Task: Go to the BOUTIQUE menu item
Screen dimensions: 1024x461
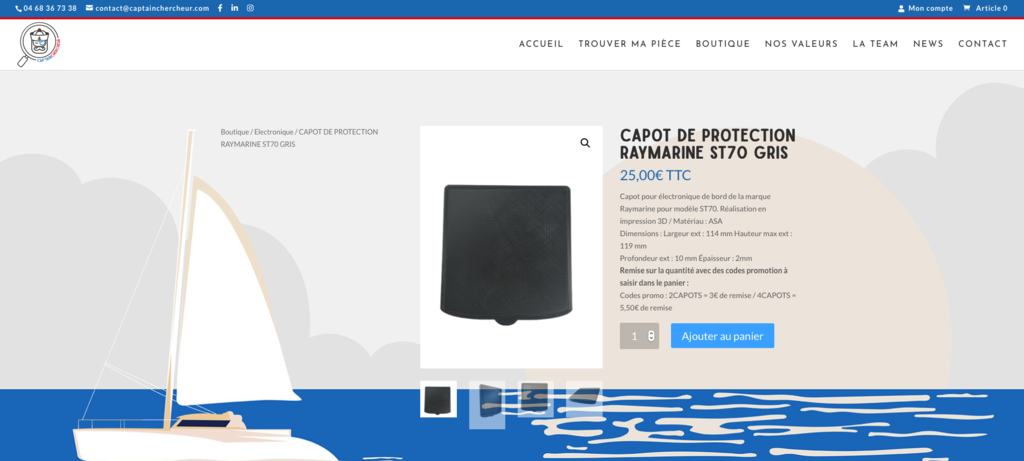Action: 722,44
